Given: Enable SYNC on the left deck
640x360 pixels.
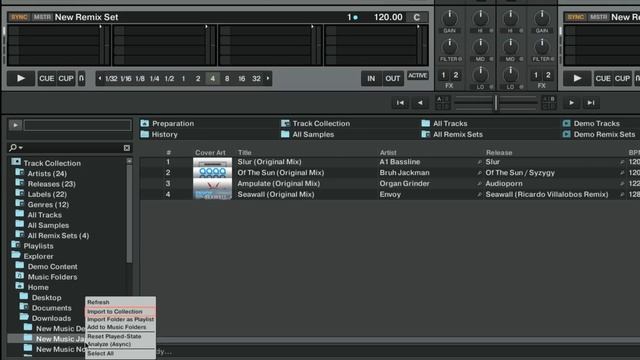Looking at the screenshot, I should (19, 17).
